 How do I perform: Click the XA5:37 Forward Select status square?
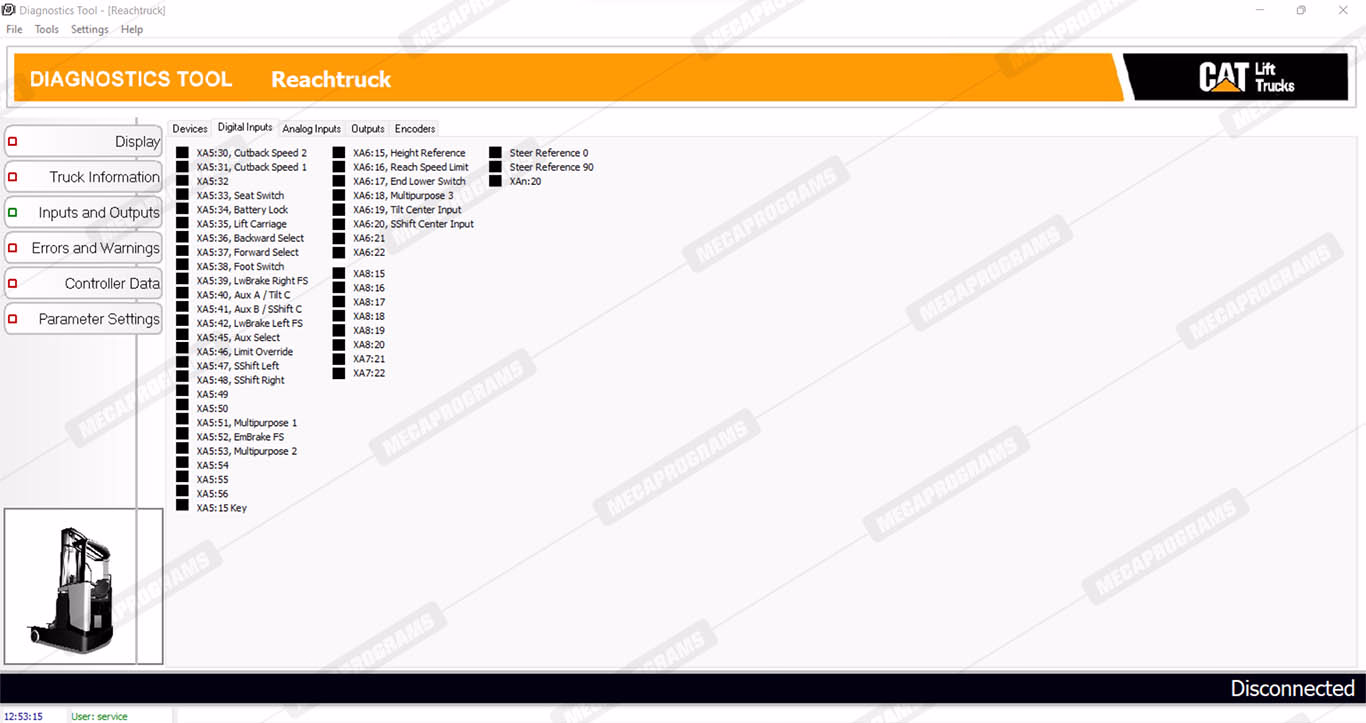click(x=182, y=252)
